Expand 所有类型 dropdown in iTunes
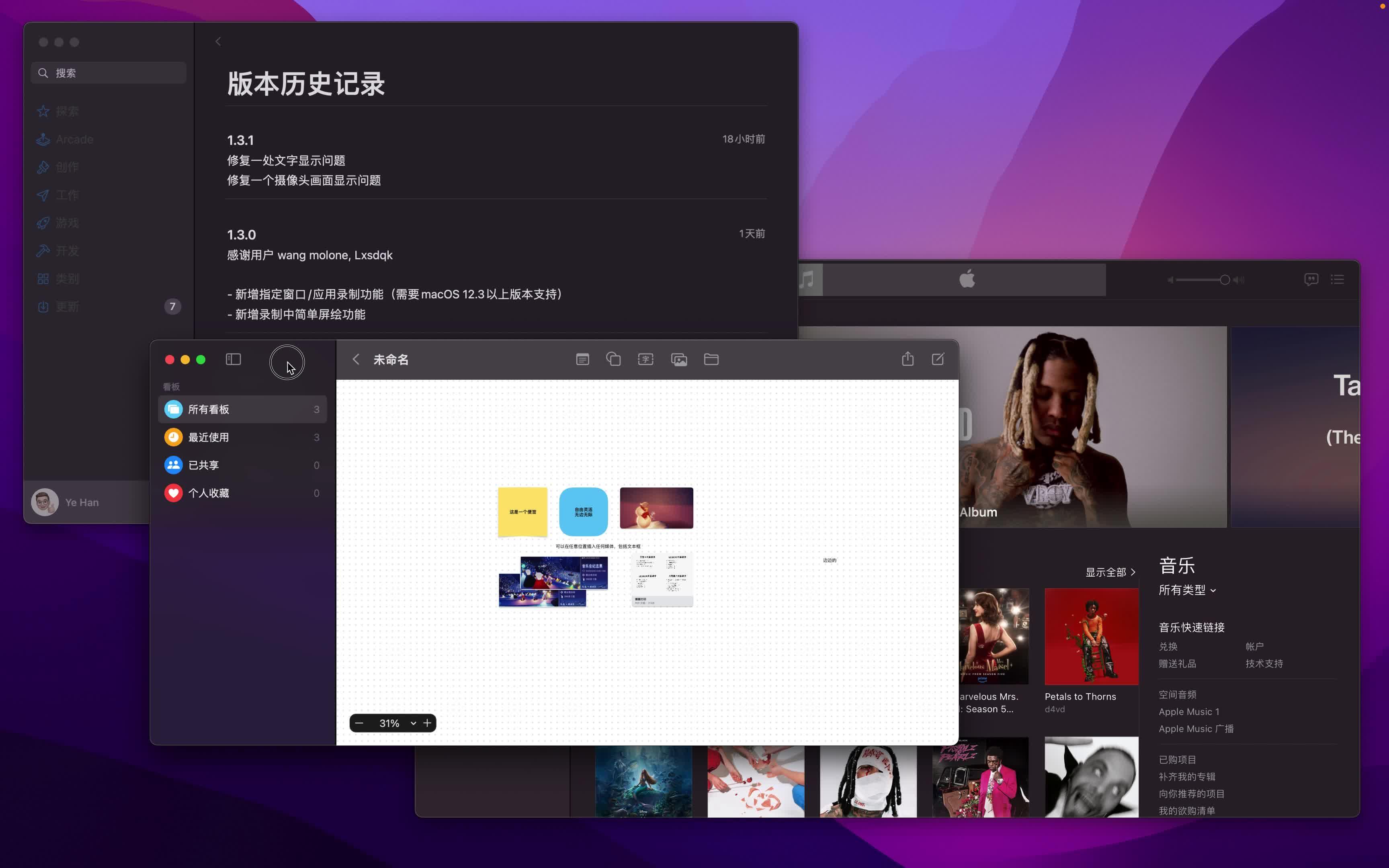The image size is (1389, 868). pyautogui.click(x=1187, y=590)
